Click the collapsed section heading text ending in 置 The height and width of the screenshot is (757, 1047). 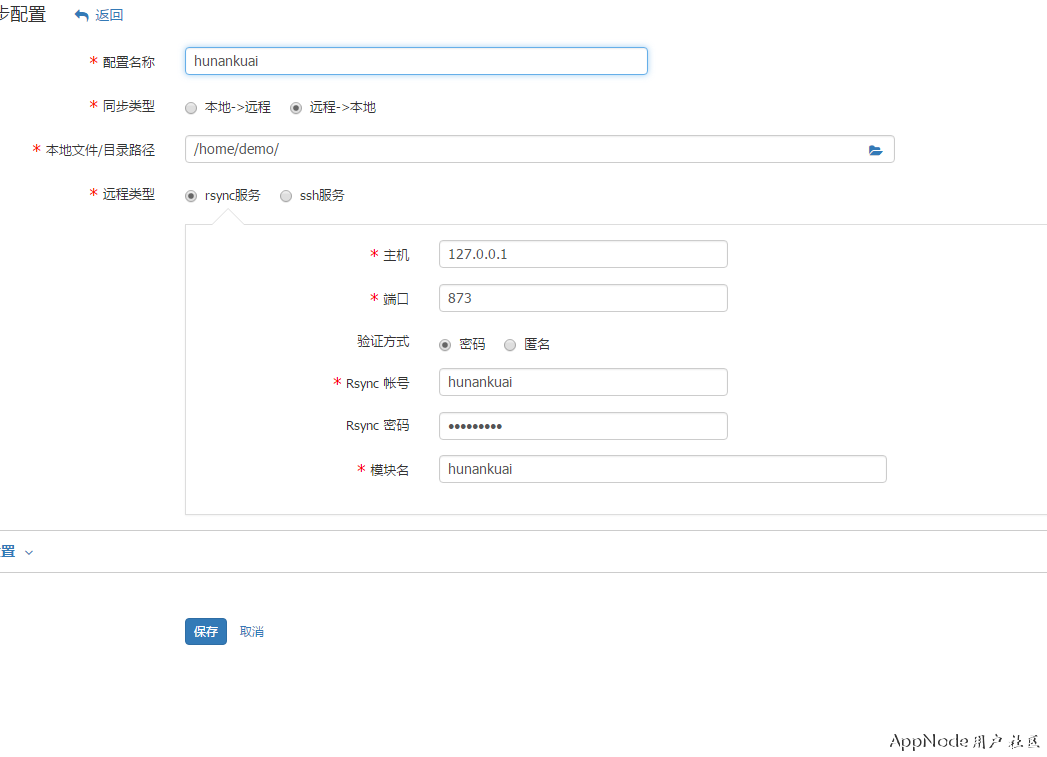tap(7, 552)
